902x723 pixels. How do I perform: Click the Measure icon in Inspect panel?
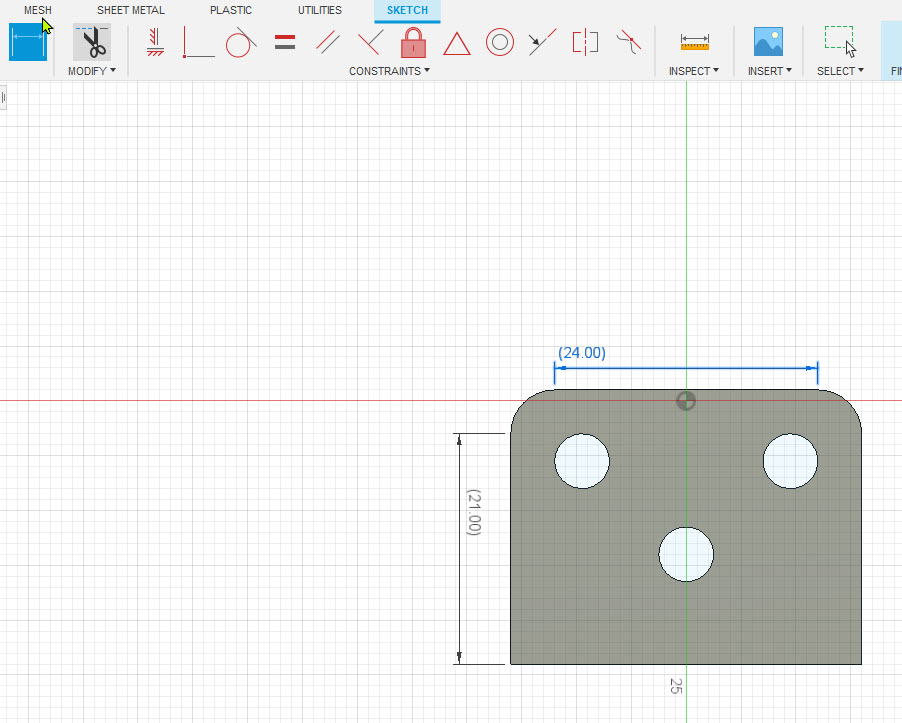[693, 43]
